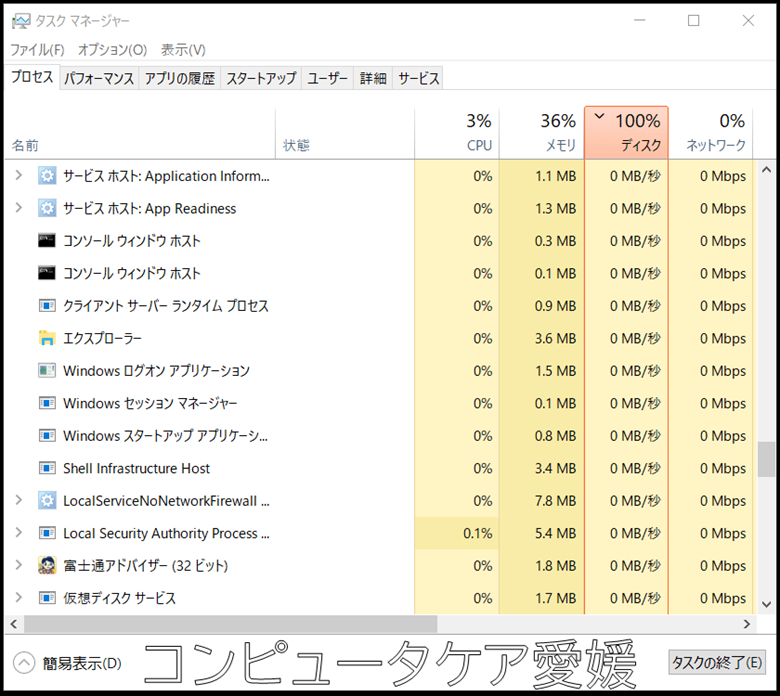This screenshot has width=780, height=696.
Task: Expand the LocalServiceNoNetworkFirewall row
Action: [19, 500]
